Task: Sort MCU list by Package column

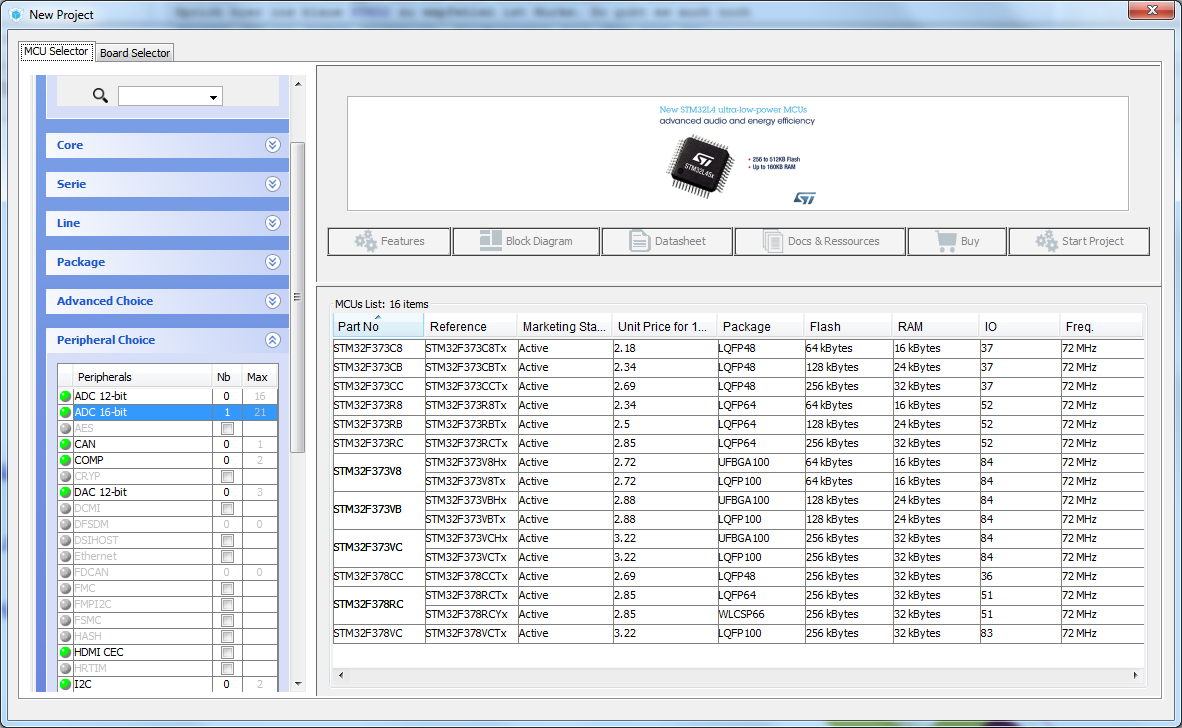Action: coord(760,326)
